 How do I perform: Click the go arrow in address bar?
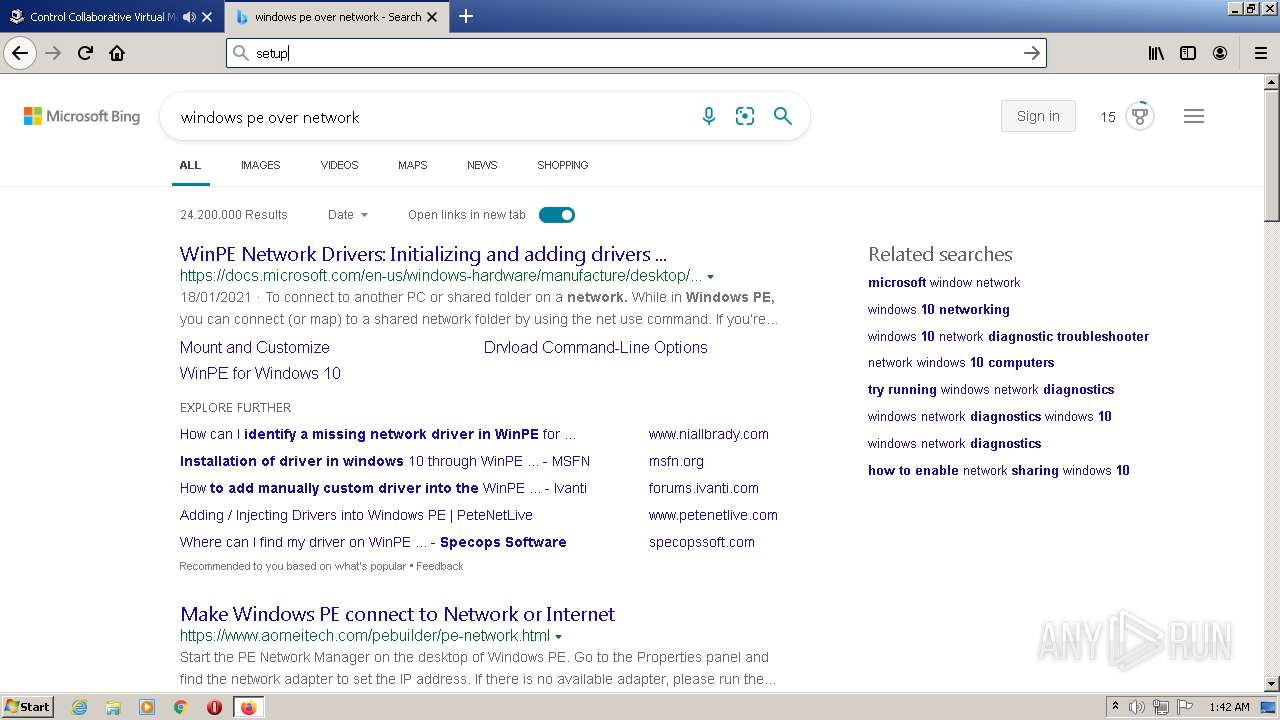click(1032, 53)
